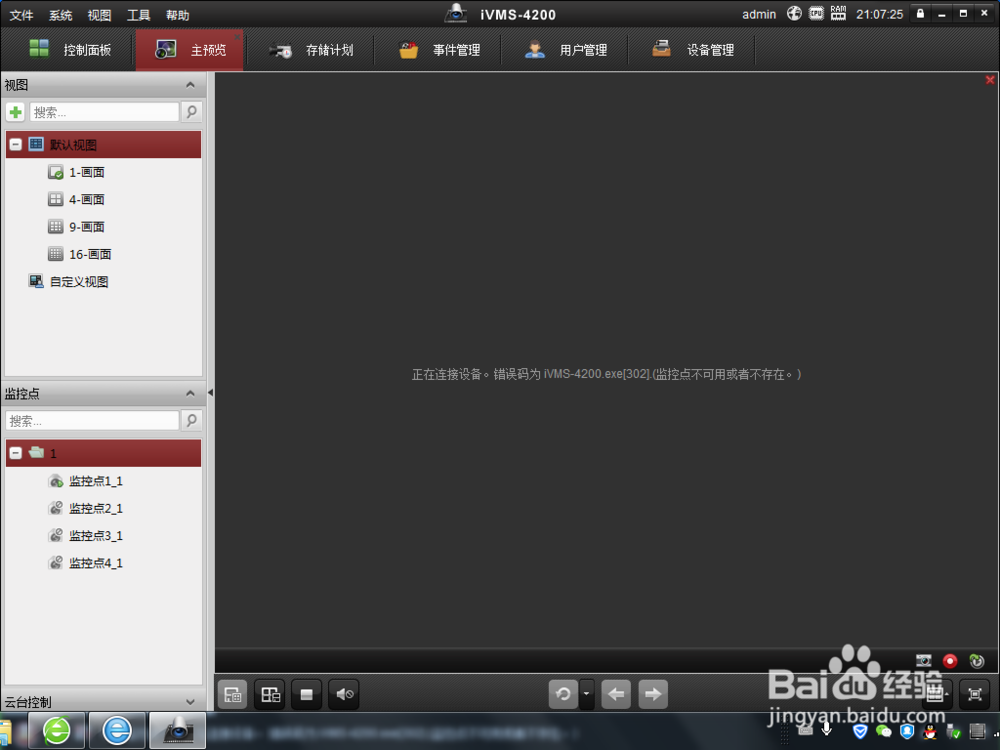Expand the 云台控制 PTZ control panel

coord(190,702)
